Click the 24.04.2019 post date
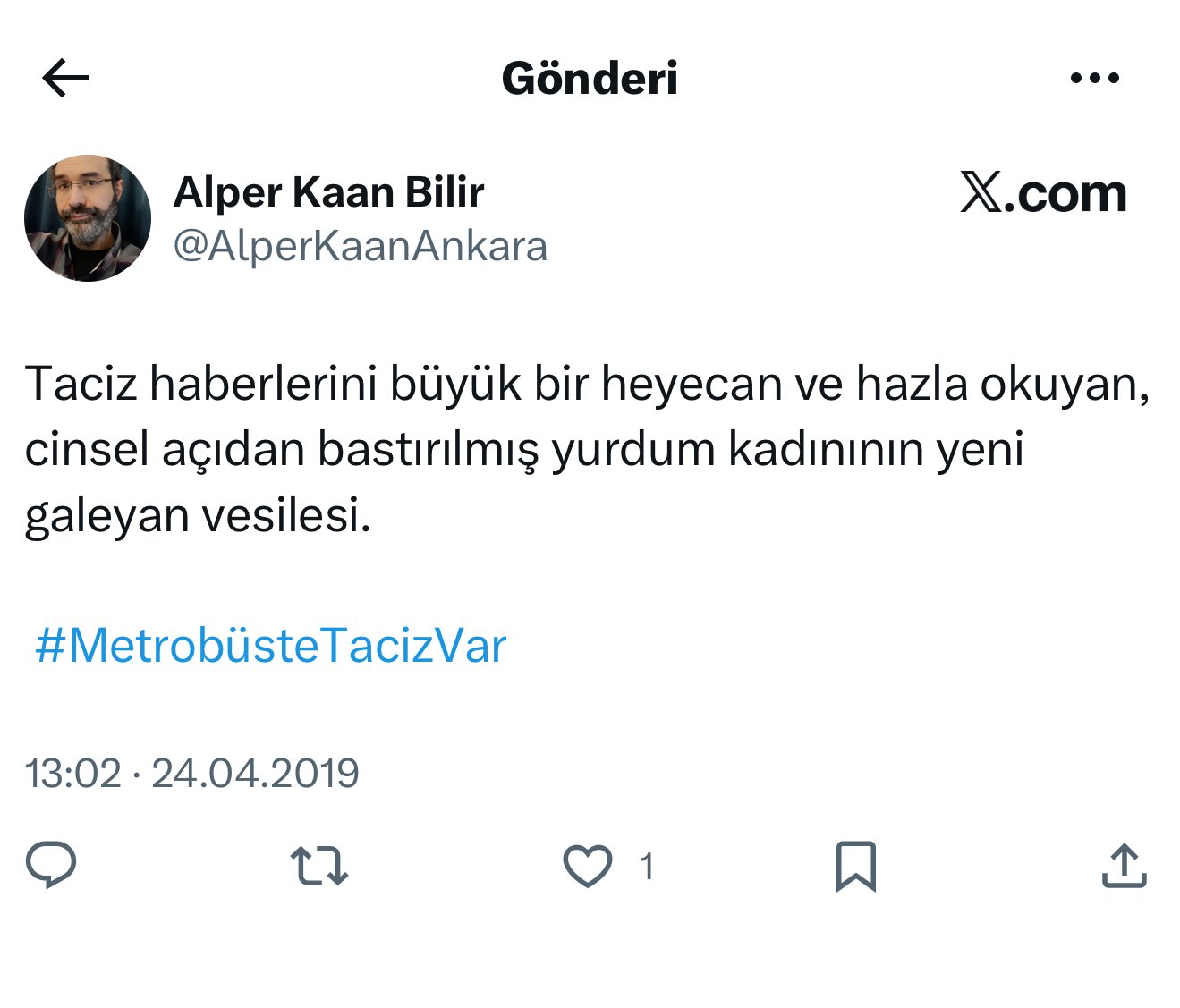This screenshot has width=1180, height=1008. (x=255, y=773)
